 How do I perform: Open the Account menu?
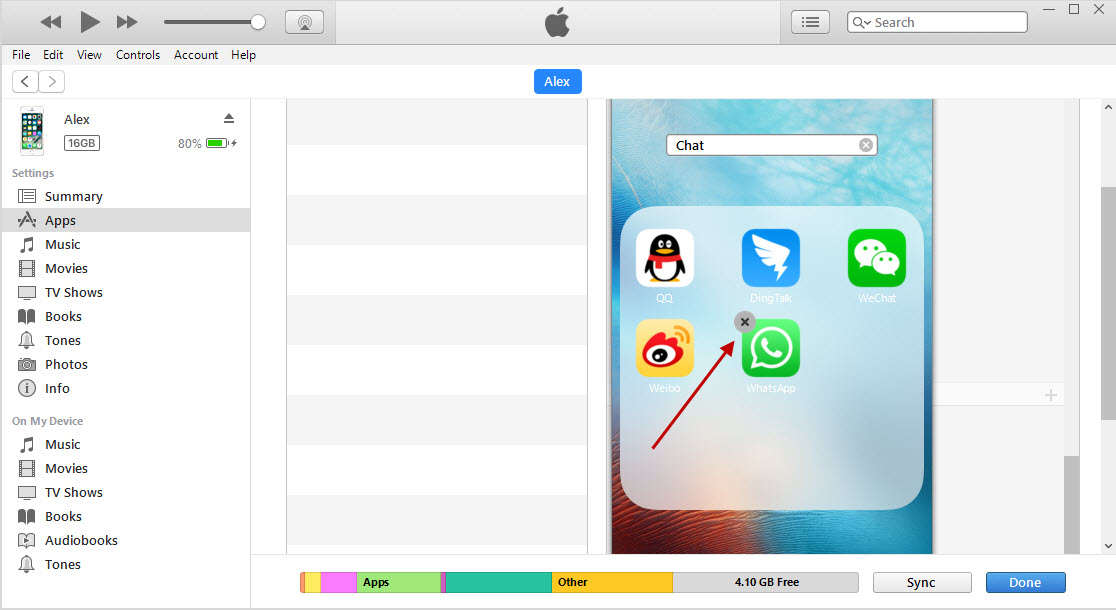196,55
